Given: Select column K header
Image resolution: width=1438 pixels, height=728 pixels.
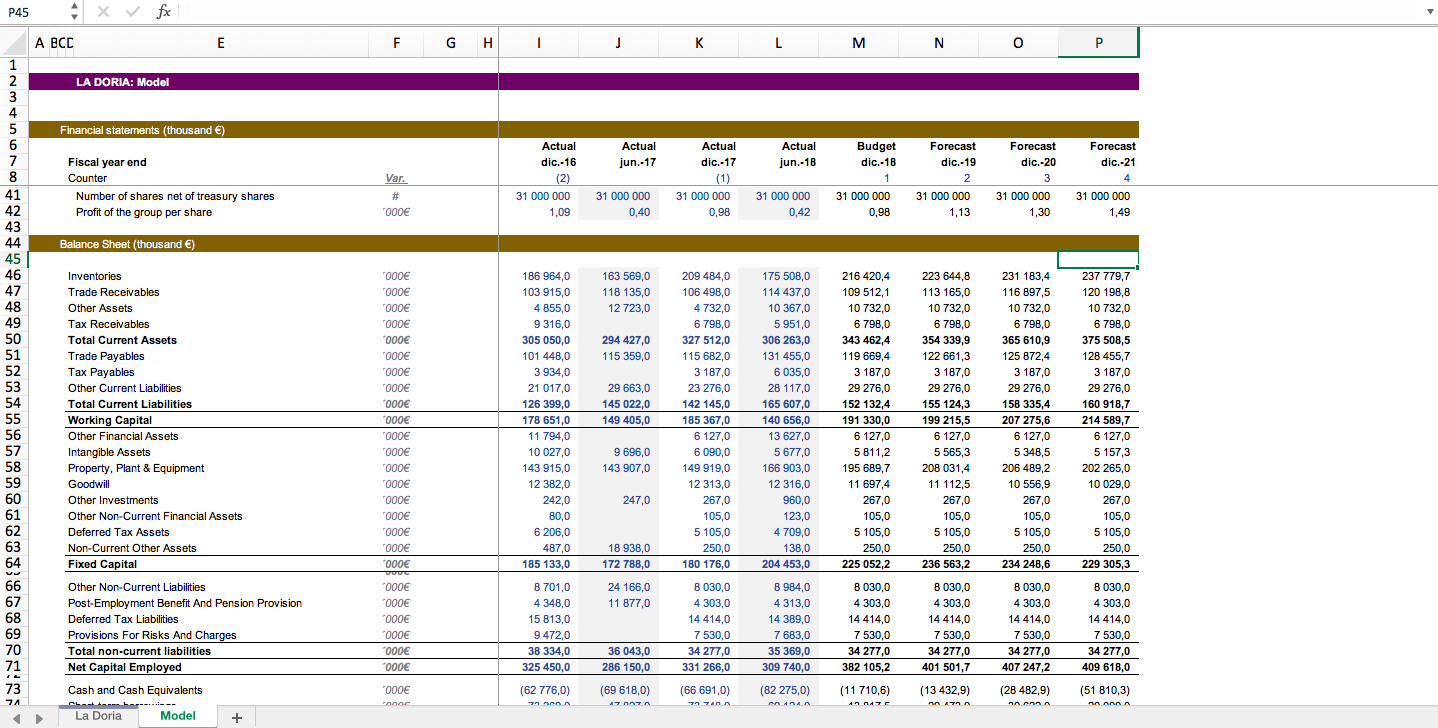Looking at the screenshot, I should point(699,43).
